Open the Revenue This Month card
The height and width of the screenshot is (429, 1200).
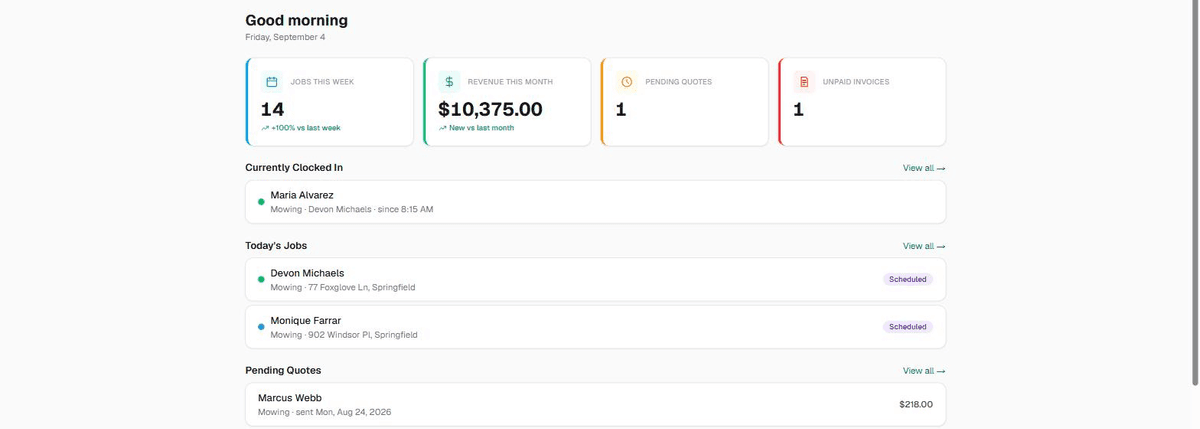point(507,102)
